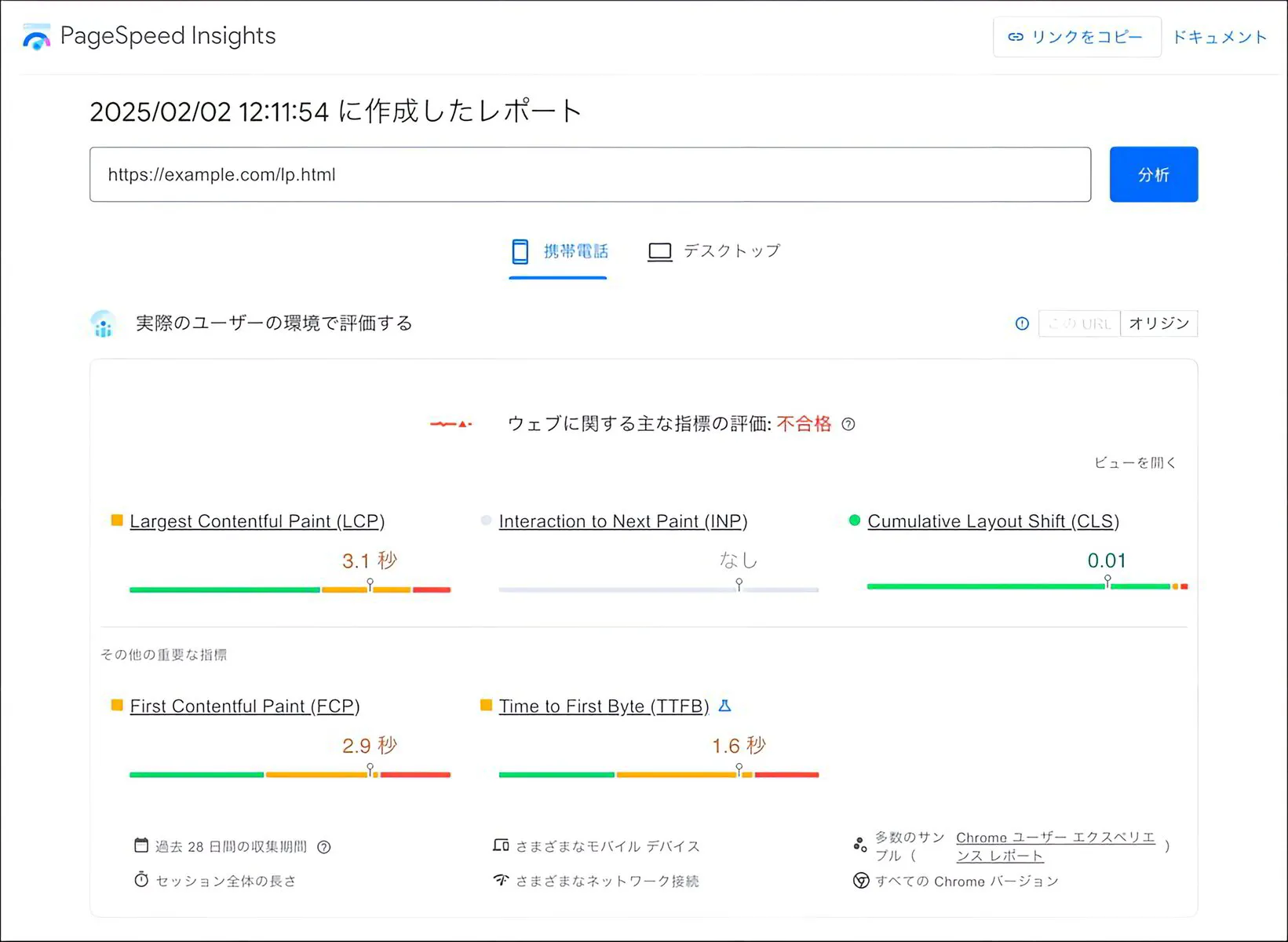Click the info icon beside このURL toggle

tap(1021, 323)
